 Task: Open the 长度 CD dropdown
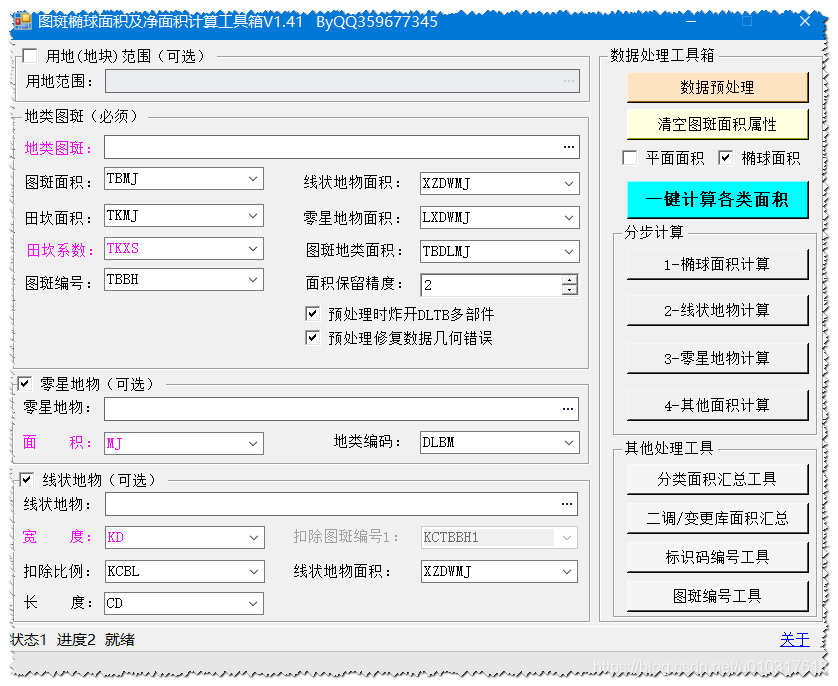[253, 604]
